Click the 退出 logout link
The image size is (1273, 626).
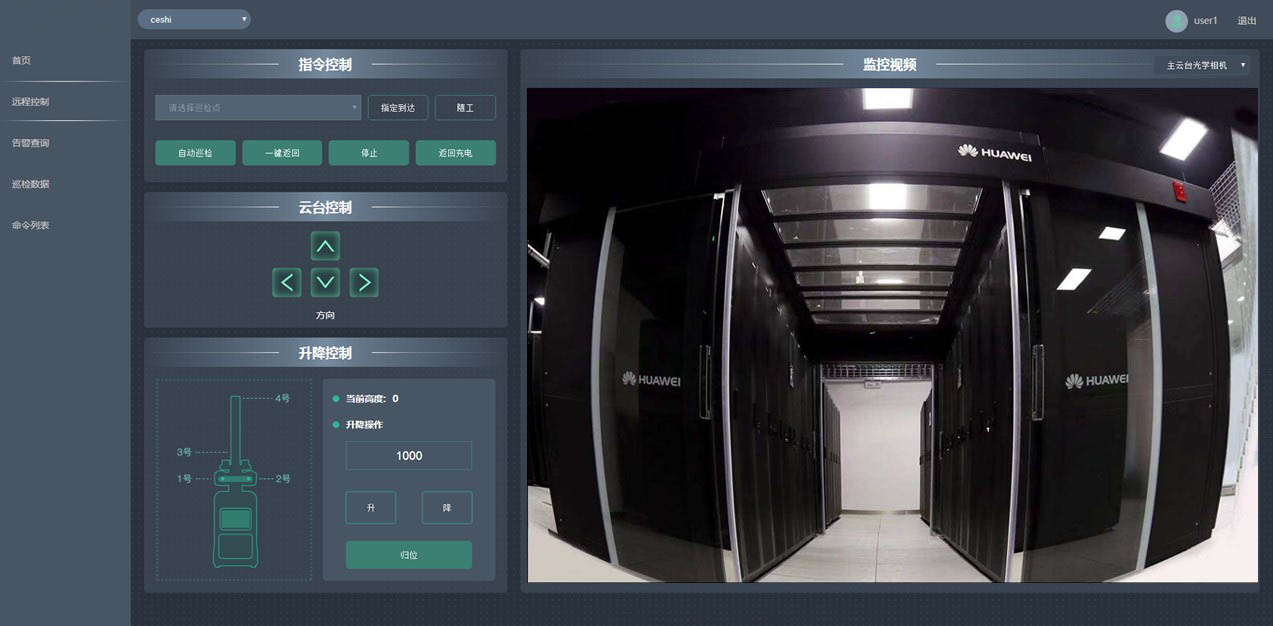pyautogui.click(x=1246, y=21)
